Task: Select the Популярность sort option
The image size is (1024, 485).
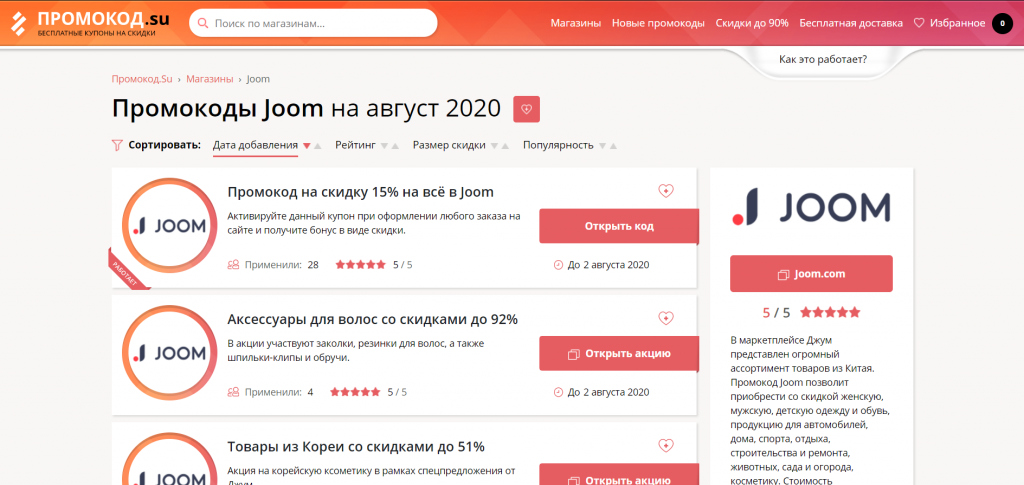Action: [x=558, y=145]
